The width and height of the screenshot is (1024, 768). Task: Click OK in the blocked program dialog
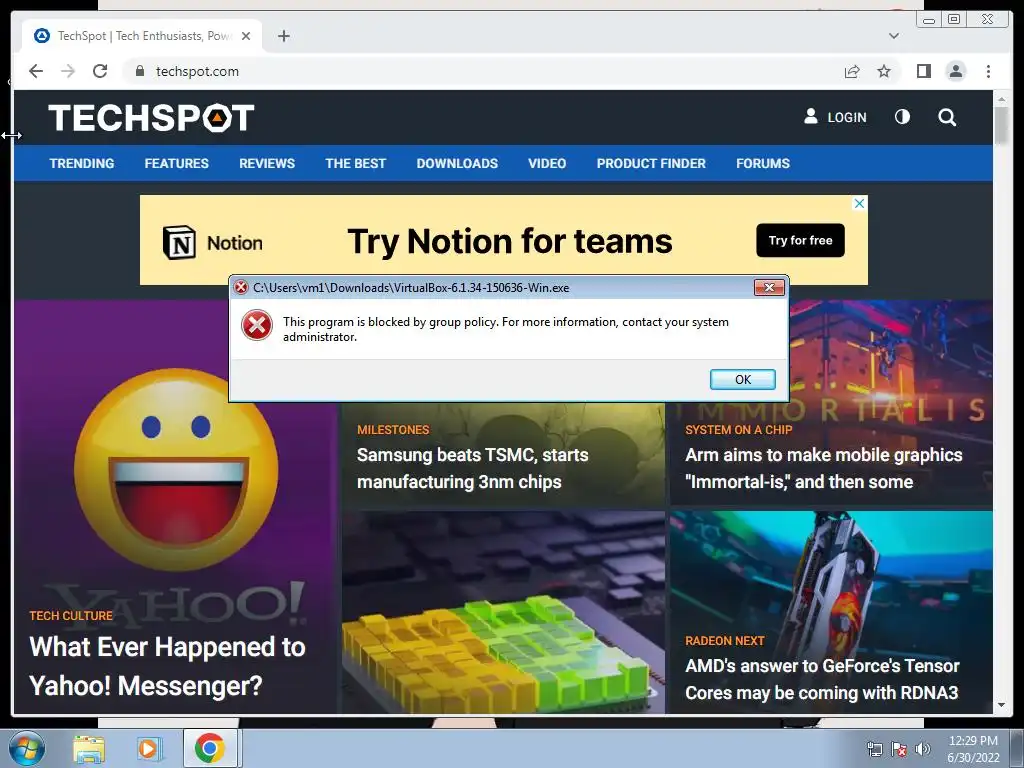(743, 379)
